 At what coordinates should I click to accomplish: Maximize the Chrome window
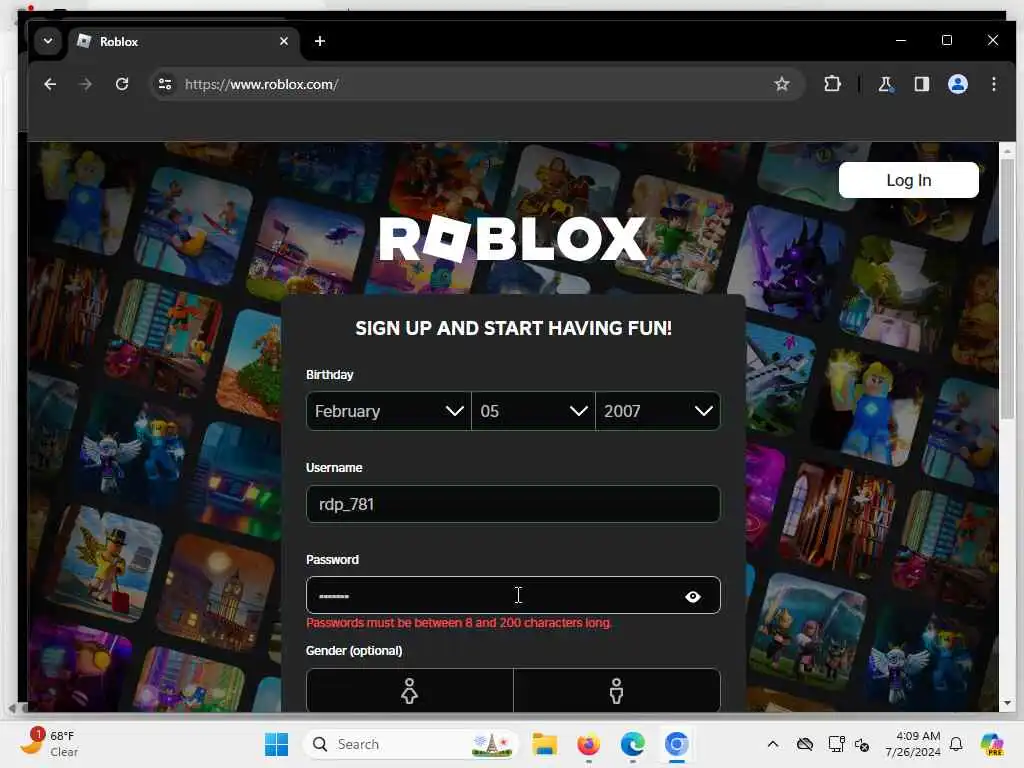coord(947,40)
